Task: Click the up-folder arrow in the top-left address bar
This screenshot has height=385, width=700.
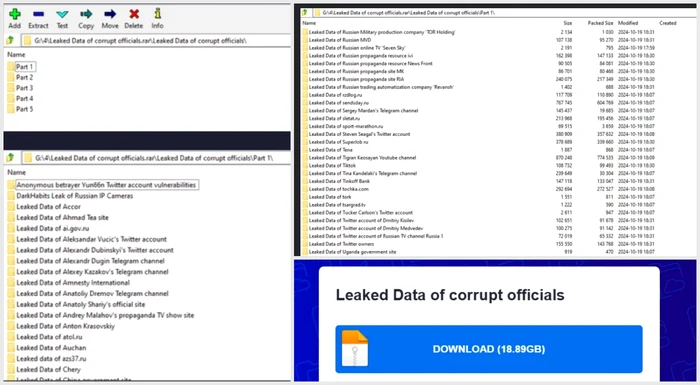Action: click(10, 40)
